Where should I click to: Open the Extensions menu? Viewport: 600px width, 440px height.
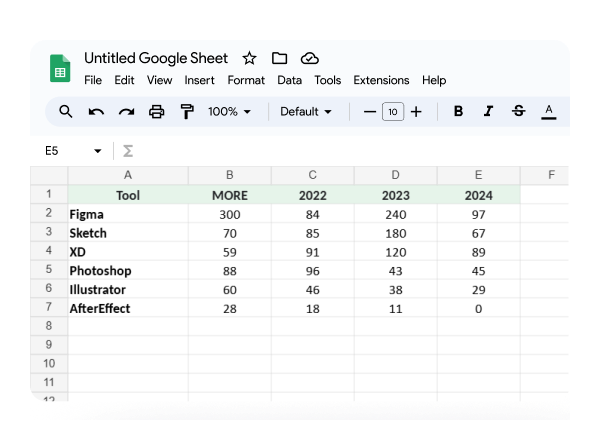click(x=381, y=80)
